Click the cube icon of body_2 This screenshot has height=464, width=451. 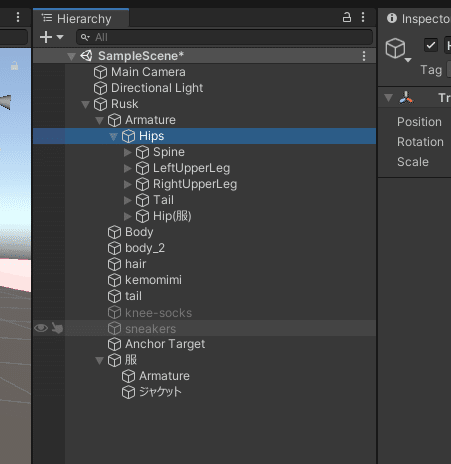tap(114, 248)
